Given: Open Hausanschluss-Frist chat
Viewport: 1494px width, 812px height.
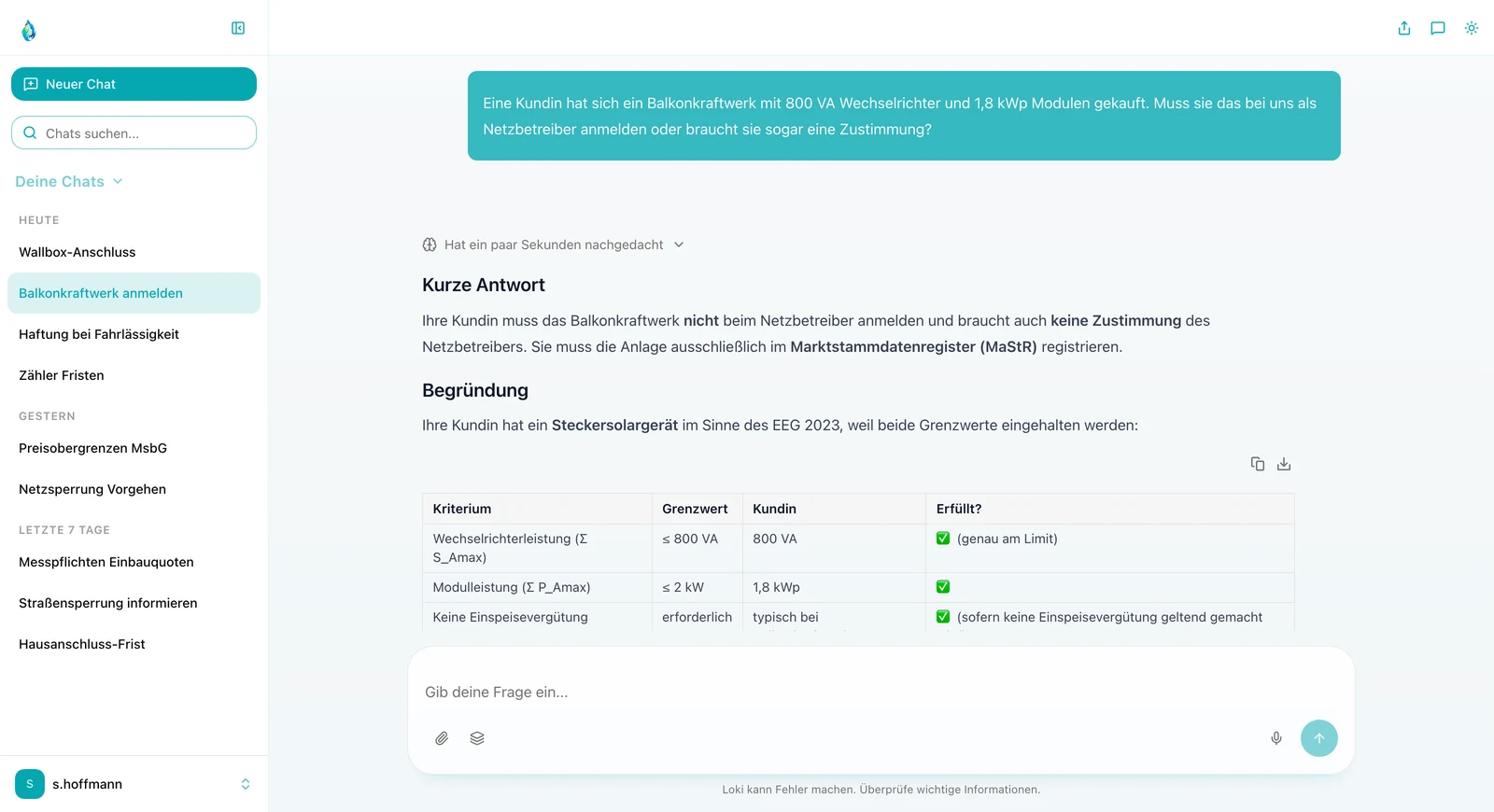Looking at the screenshot, I should coord(134,644).
